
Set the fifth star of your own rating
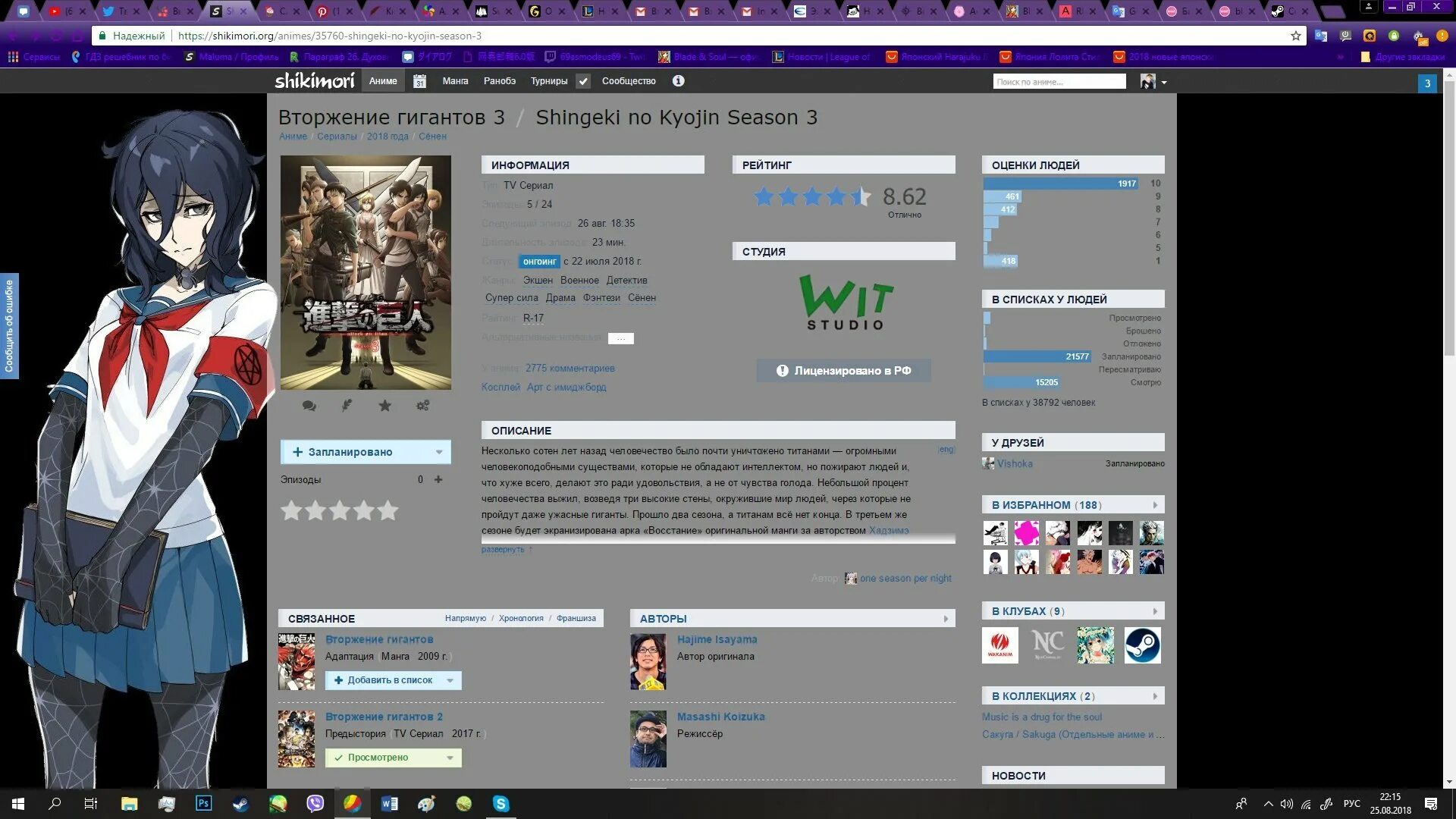pyautogui.click(x=388, y=510)
